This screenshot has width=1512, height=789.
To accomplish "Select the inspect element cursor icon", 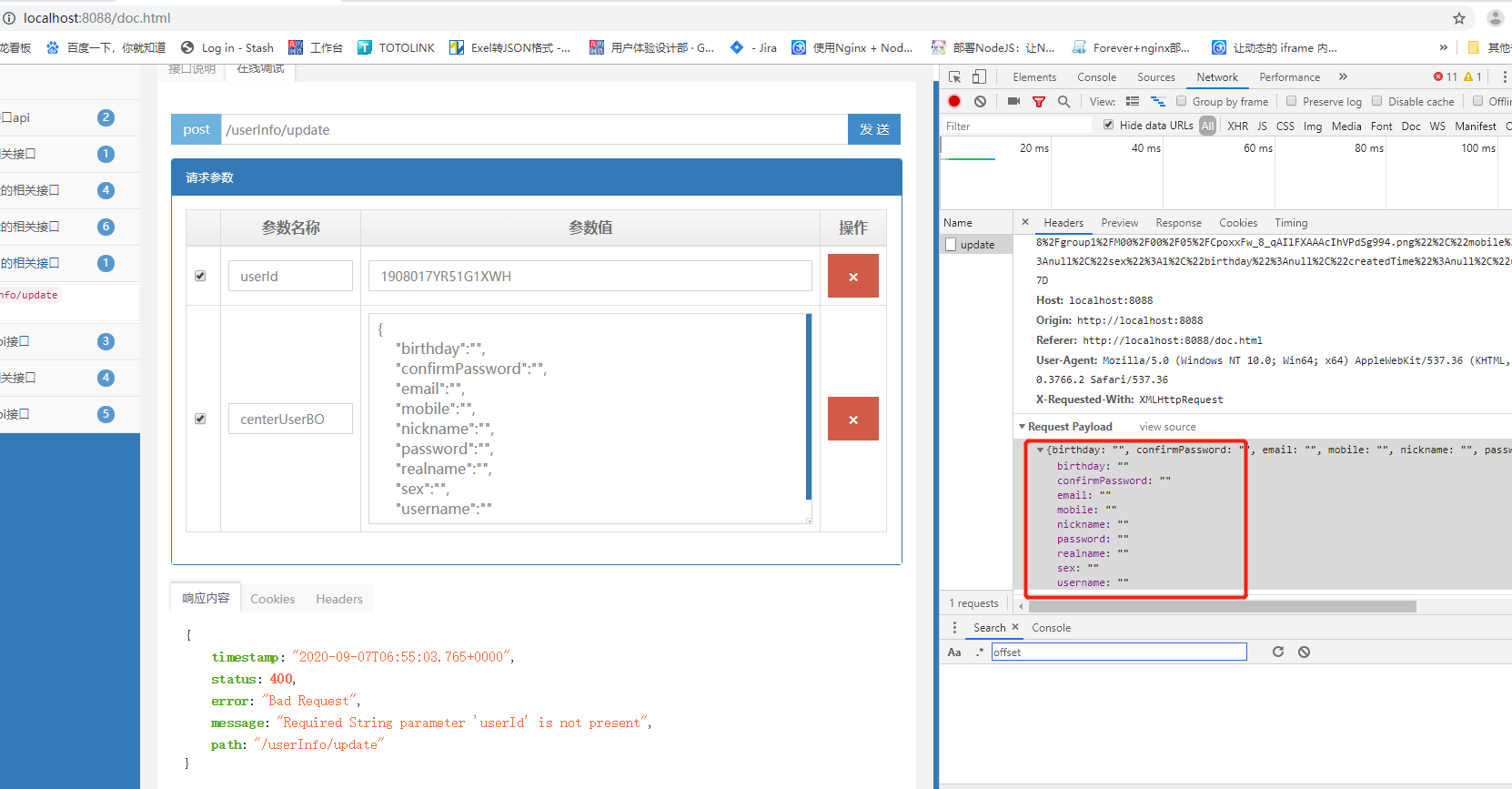I will [954, 77].
